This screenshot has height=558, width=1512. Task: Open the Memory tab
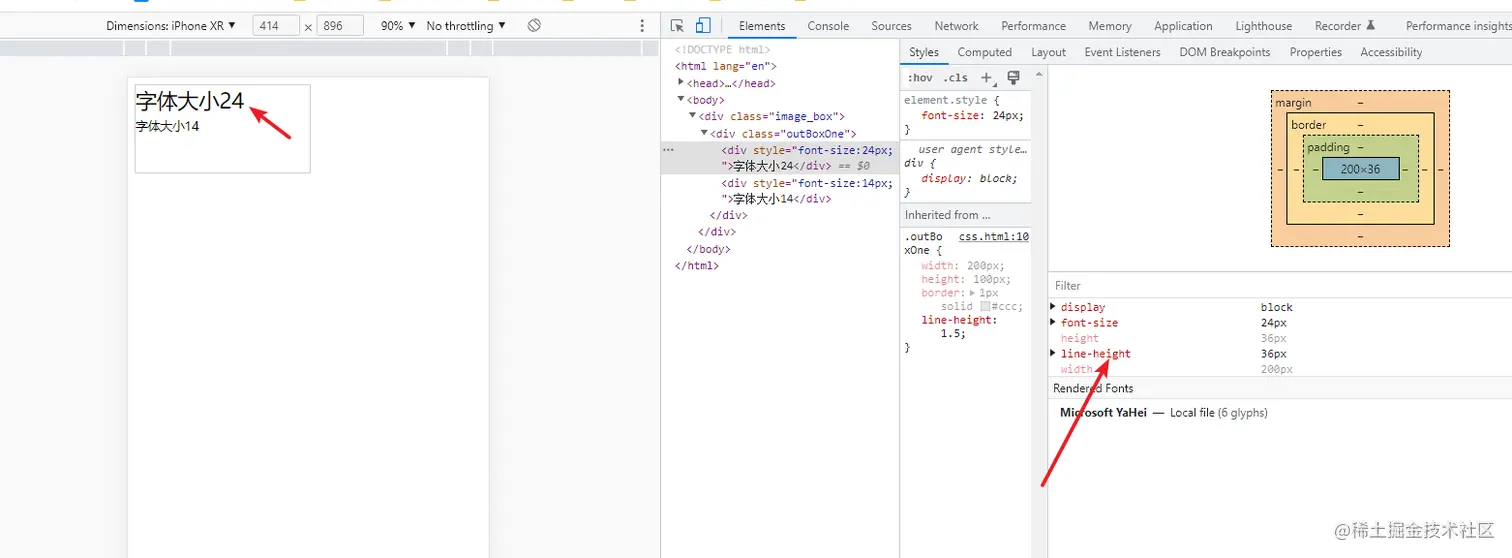(1110, 26)
